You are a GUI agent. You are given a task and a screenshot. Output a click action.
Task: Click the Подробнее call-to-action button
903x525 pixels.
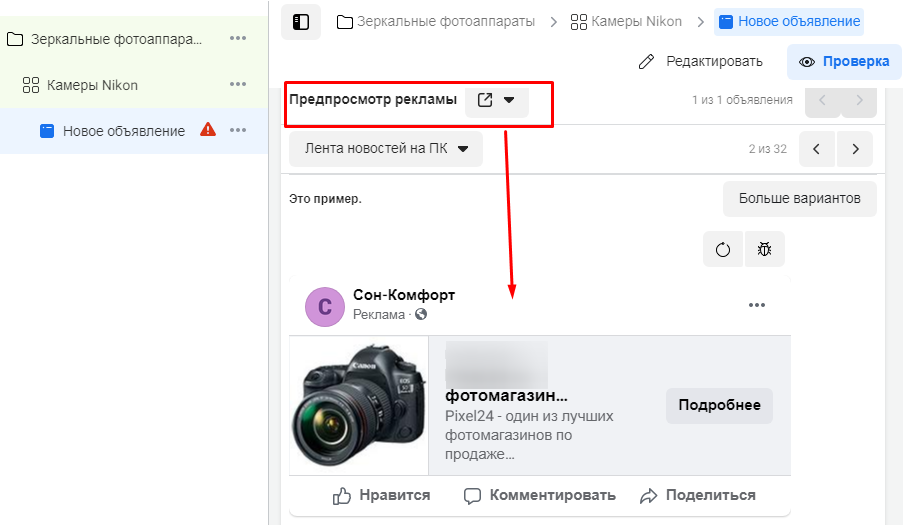point(719,405)
